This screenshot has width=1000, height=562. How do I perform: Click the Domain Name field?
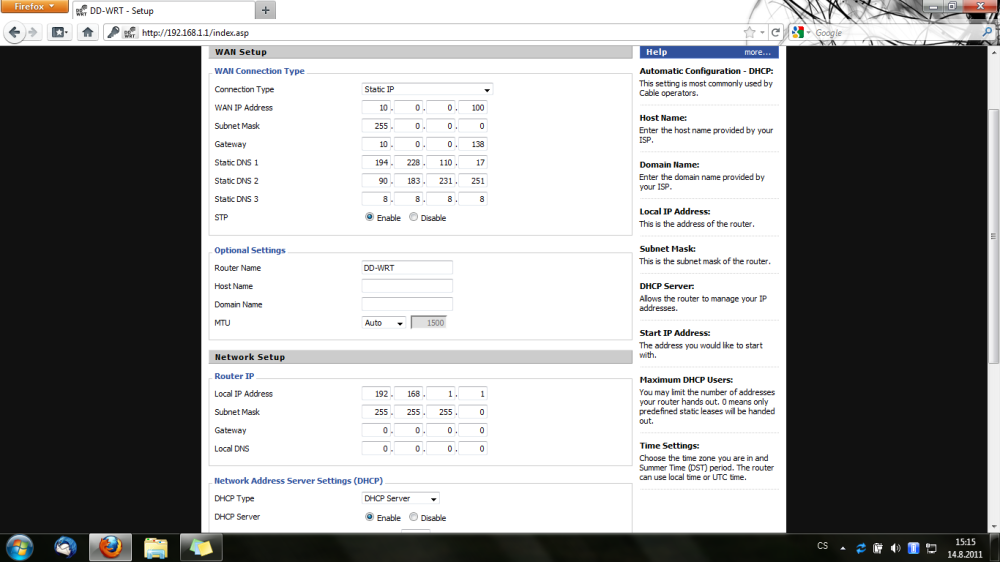tap(407, 304)
